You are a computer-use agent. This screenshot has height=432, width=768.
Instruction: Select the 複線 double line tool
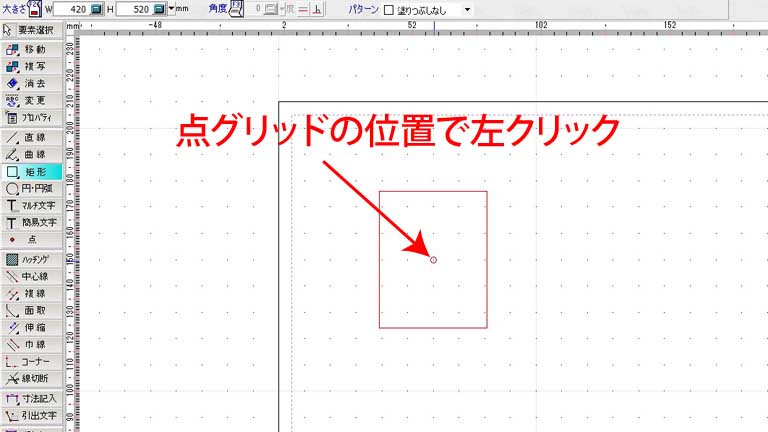pyautogui.click(x=32, y=294)
